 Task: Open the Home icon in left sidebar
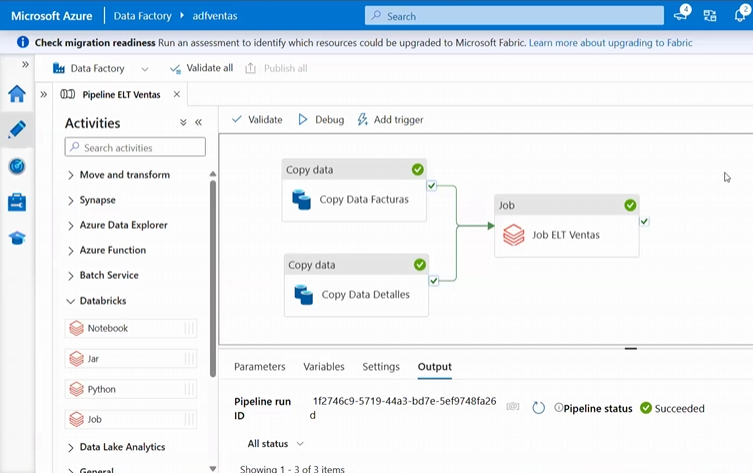(16, 94)
